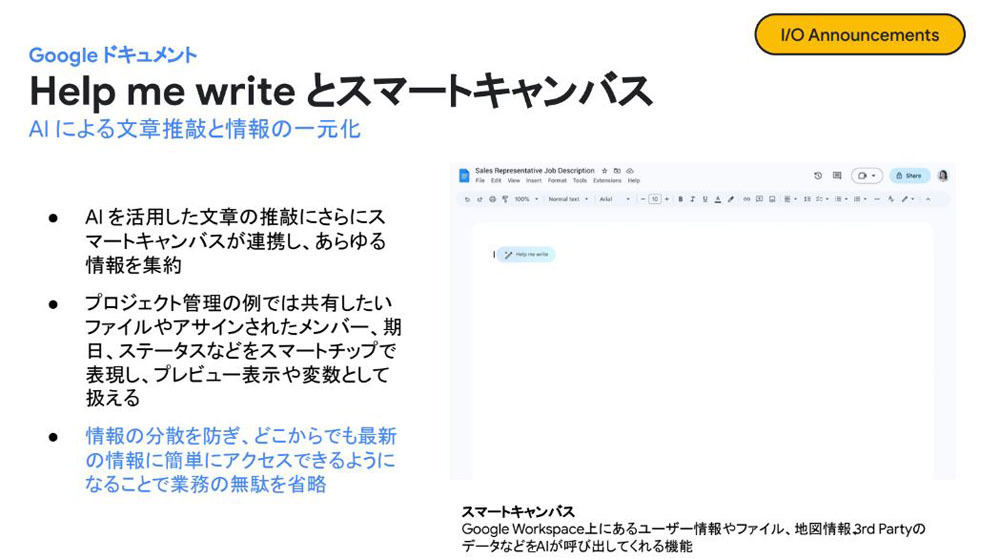Click the move-to-folder icon beside the title
The height and width of the screenshot is (559, 1000).
617,171
